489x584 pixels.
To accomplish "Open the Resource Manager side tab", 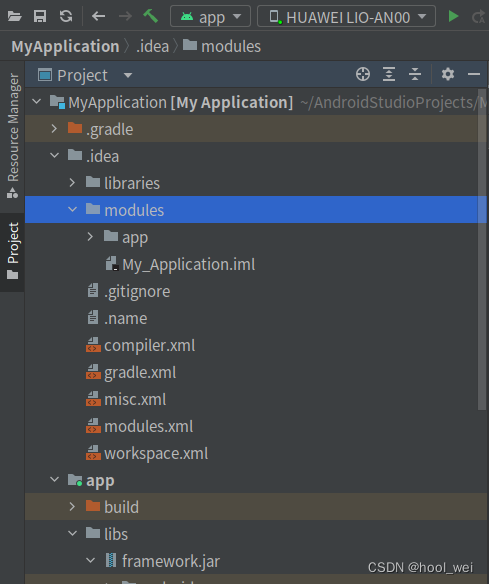I will pos(13,136).
